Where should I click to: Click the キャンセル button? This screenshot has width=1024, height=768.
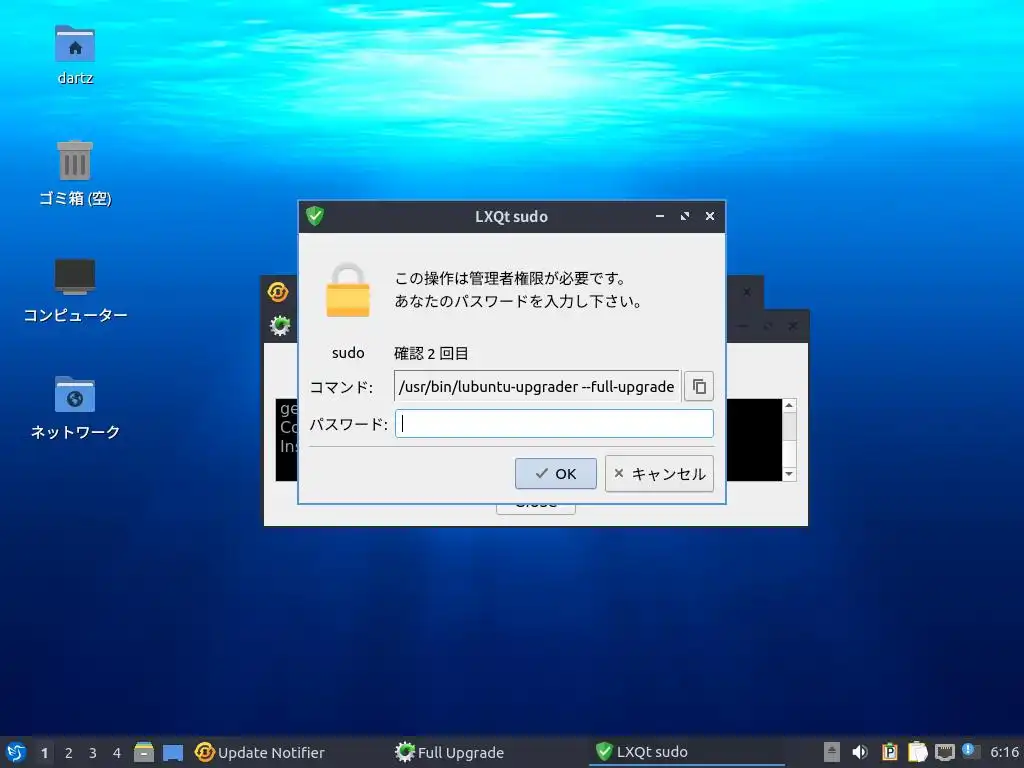pos(659,473)
